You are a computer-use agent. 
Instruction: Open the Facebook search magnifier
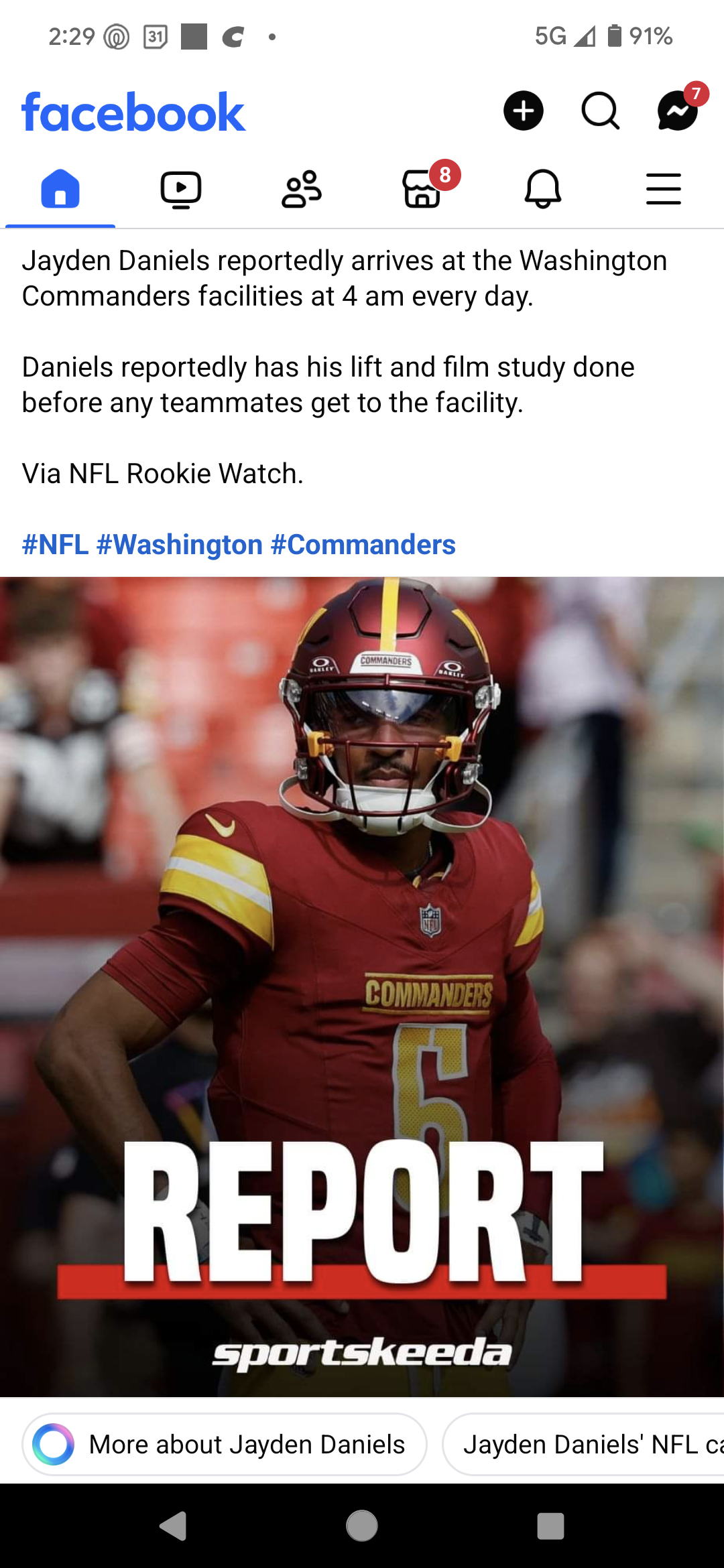coord(600,111)
